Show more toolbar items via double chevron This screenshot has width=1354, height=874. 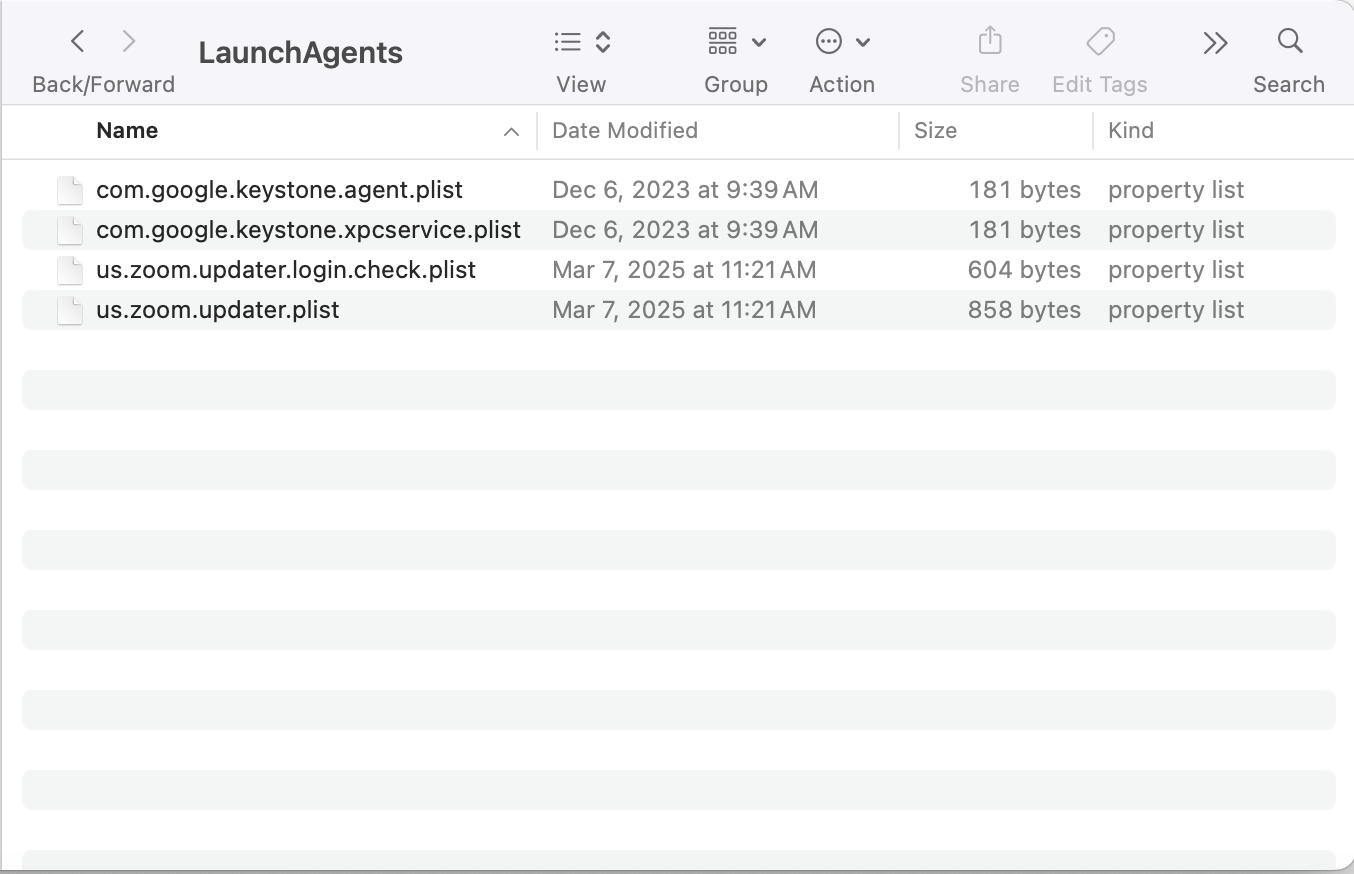pyautogui.click(x=1215, y=43)
